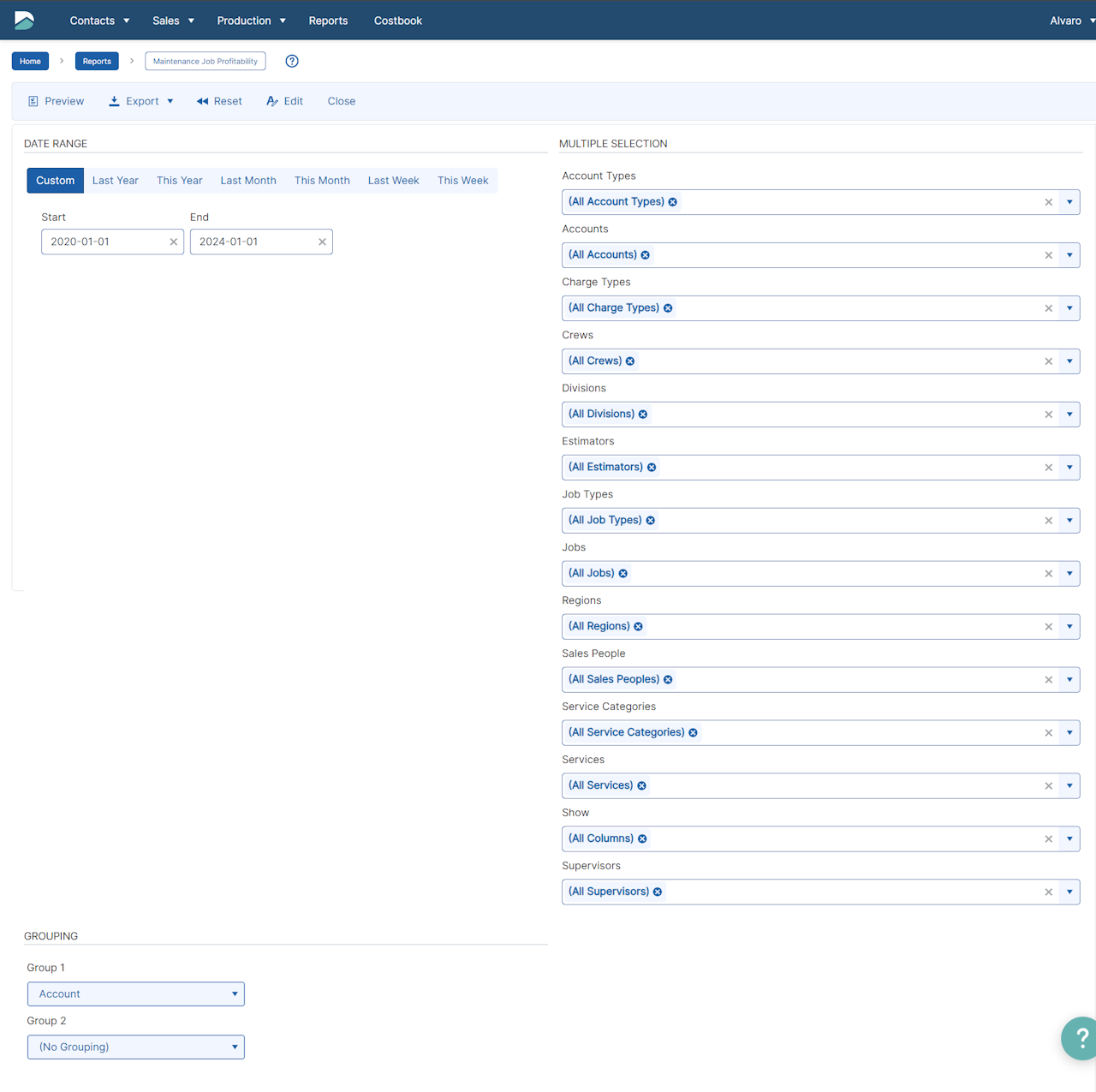The image size is (1096, 1092).
Task: Clear all selections in Crews field
Action: [1049, 361]
